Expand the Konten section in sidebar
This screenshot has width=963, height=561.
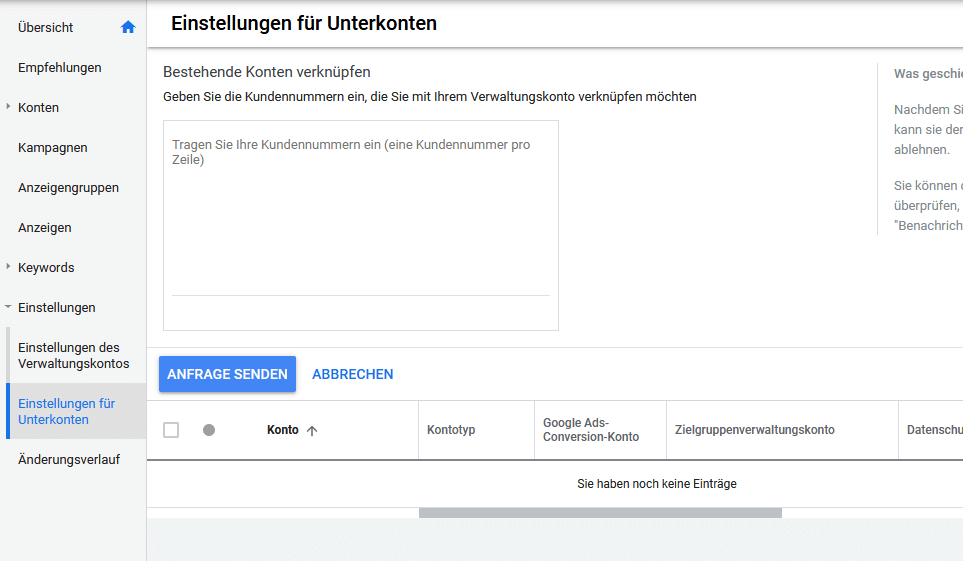coord(9,108)
